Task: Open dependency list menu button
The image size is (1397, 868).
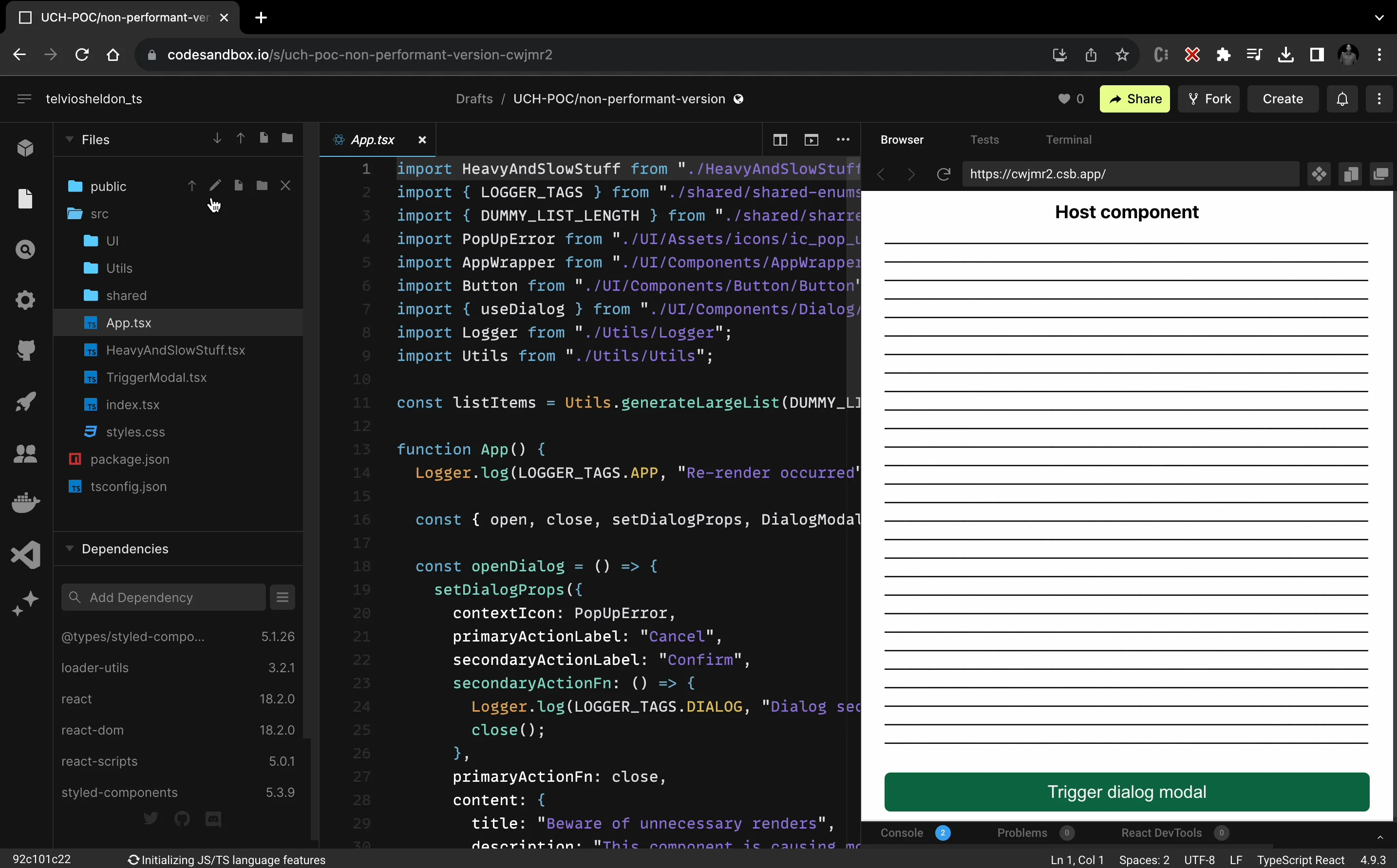Action: [283, 597]
